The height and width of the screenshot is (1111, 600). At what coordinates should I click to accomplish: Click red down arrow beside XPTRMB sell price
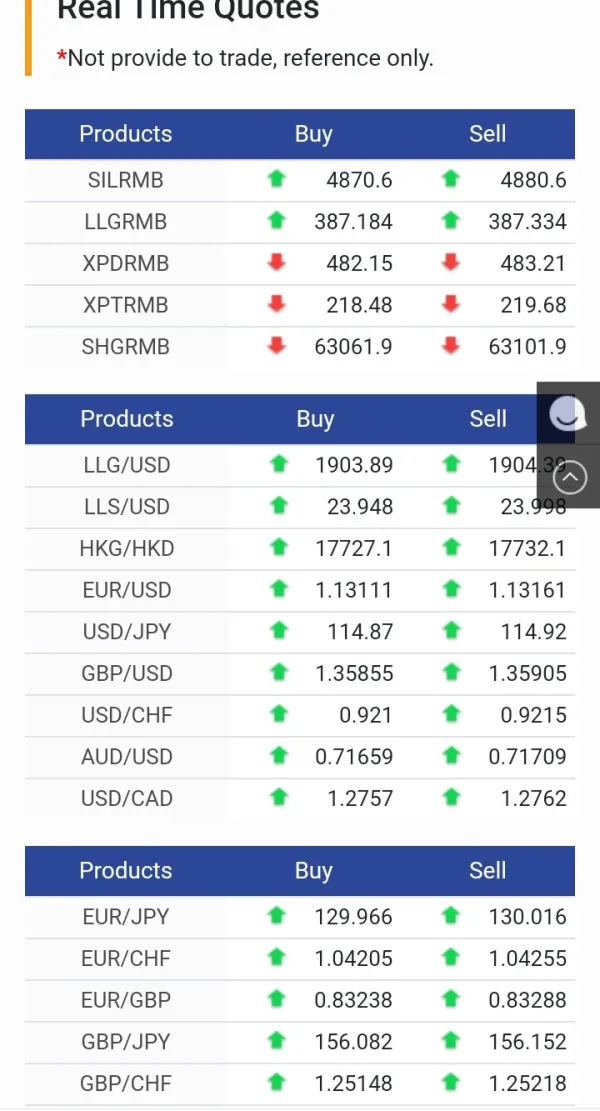[451, 305]
